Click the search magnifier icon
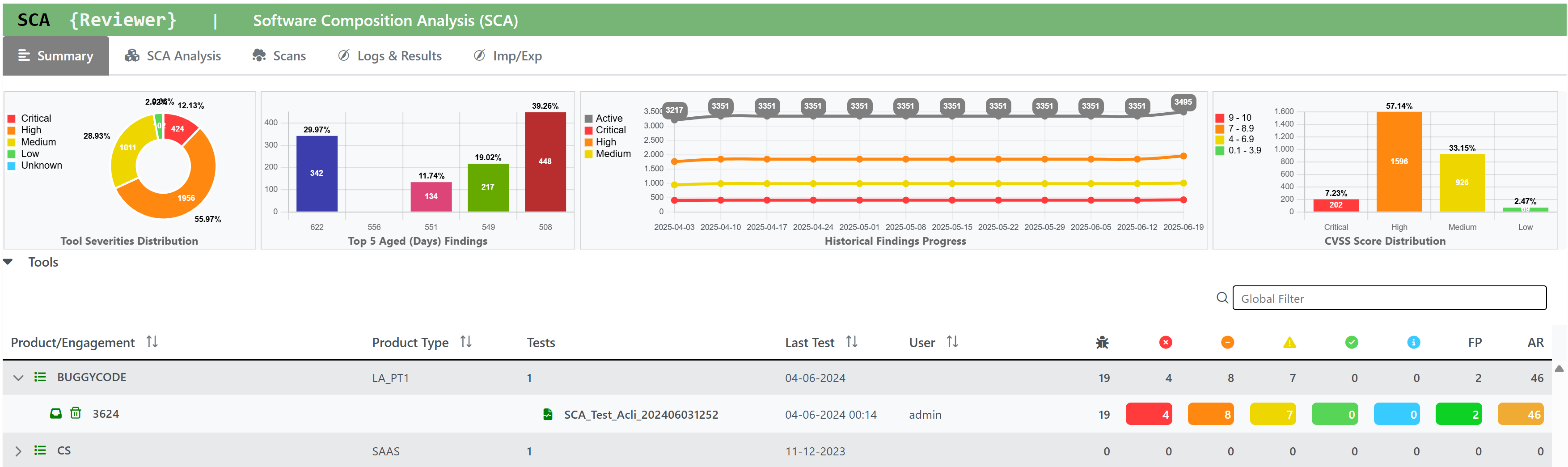Image resolution: width=1568 pixels, height=467 pixels. [x=1221, y=298]
